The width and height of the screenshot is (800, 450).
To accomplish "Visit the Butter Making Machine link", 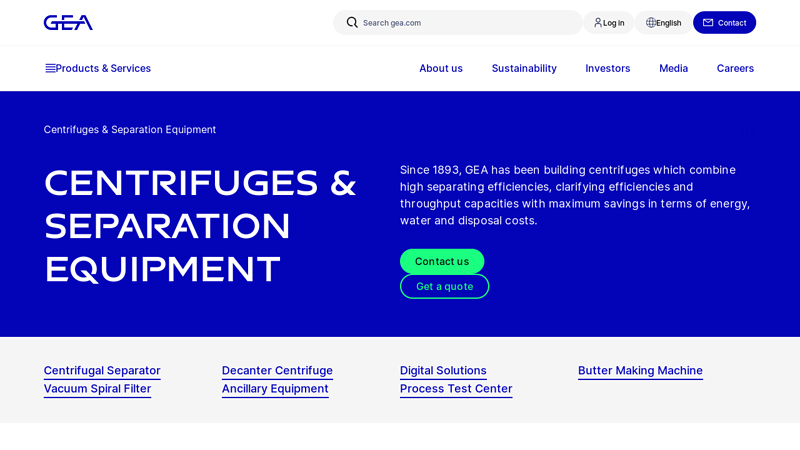I will tap(640, 370).
